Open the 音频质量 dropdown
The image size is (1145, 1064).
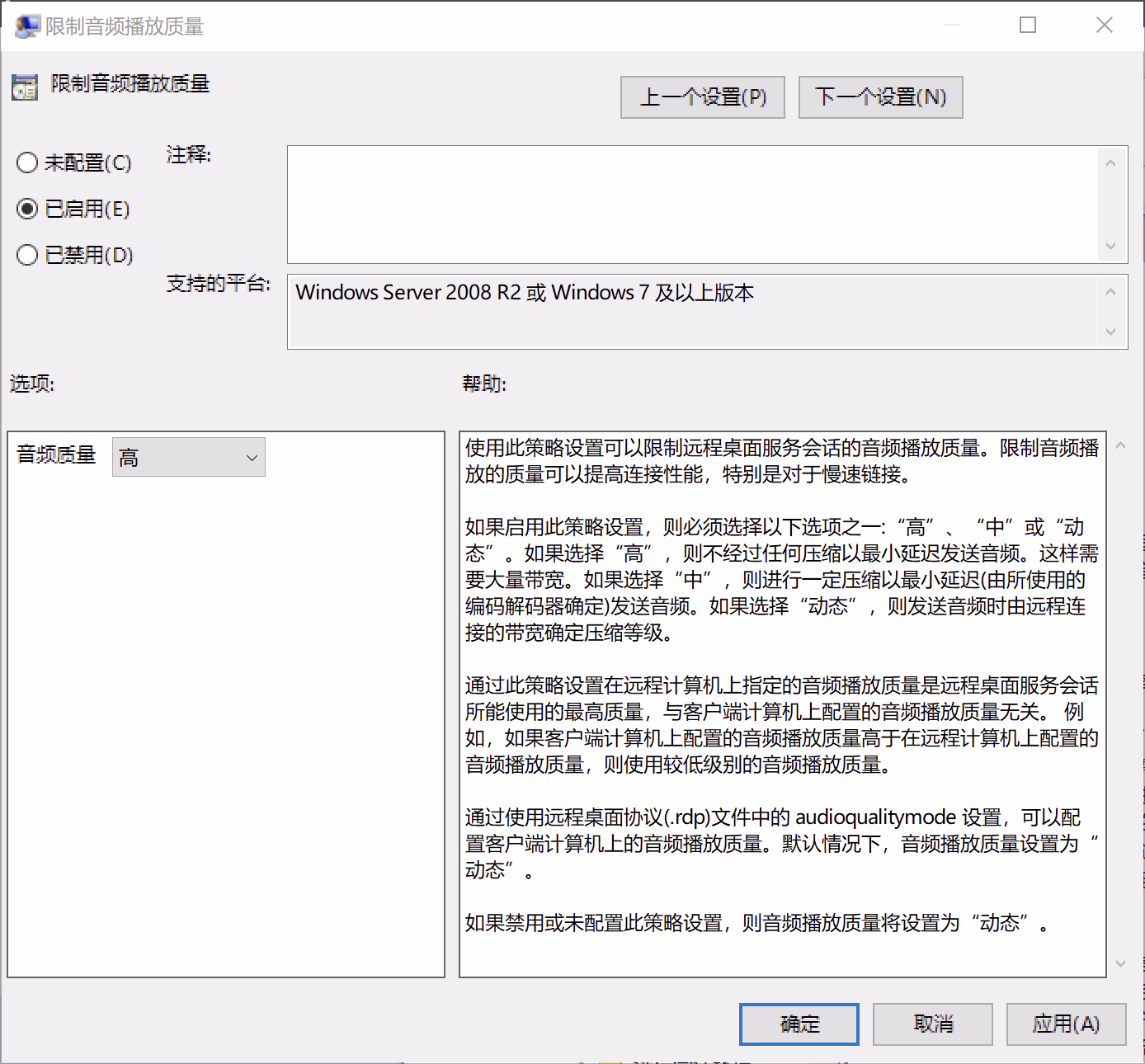[x=189, y=457]
